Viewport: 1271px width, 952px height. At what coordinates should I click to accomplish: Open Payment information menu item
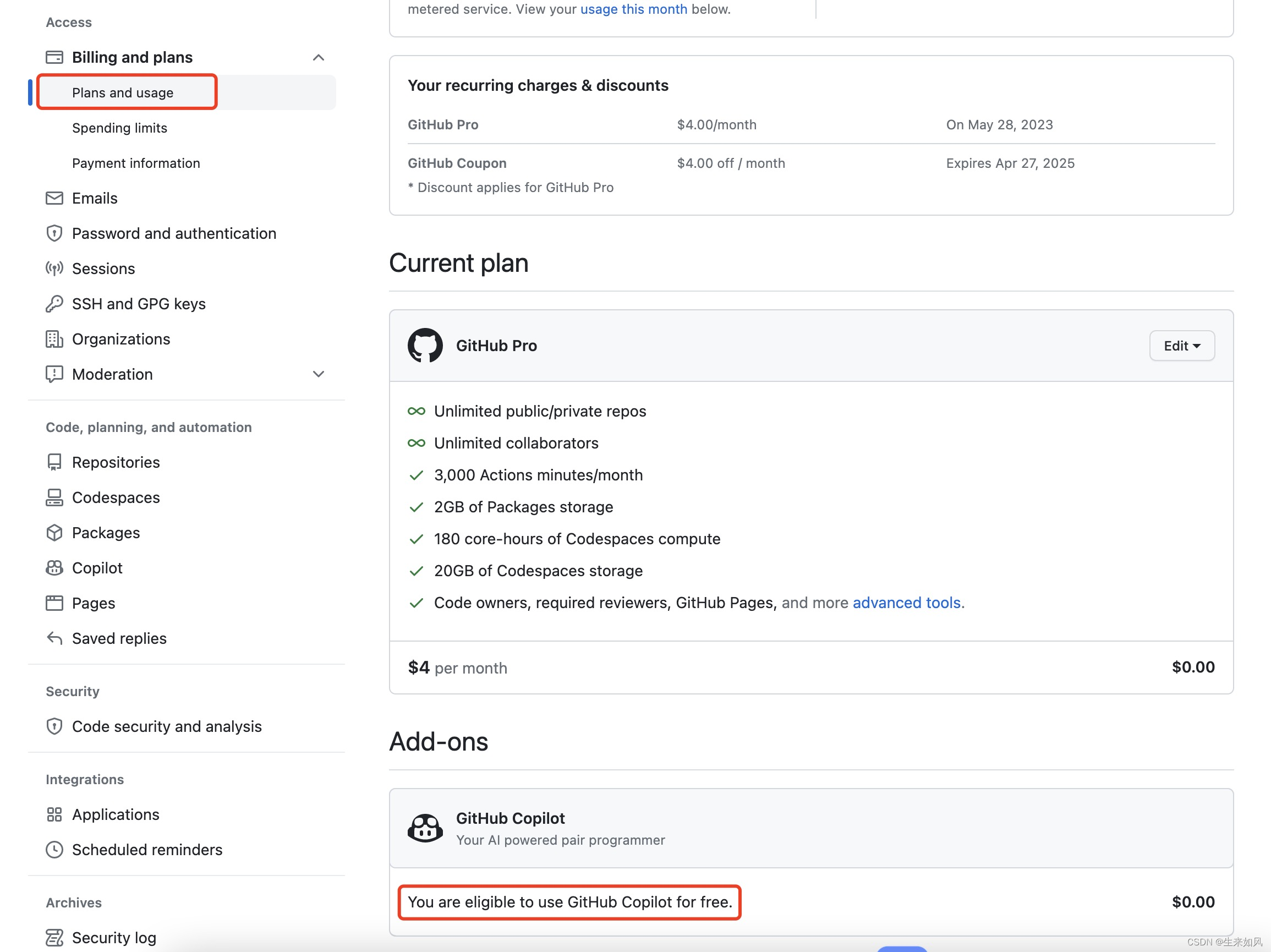(135, 163)
